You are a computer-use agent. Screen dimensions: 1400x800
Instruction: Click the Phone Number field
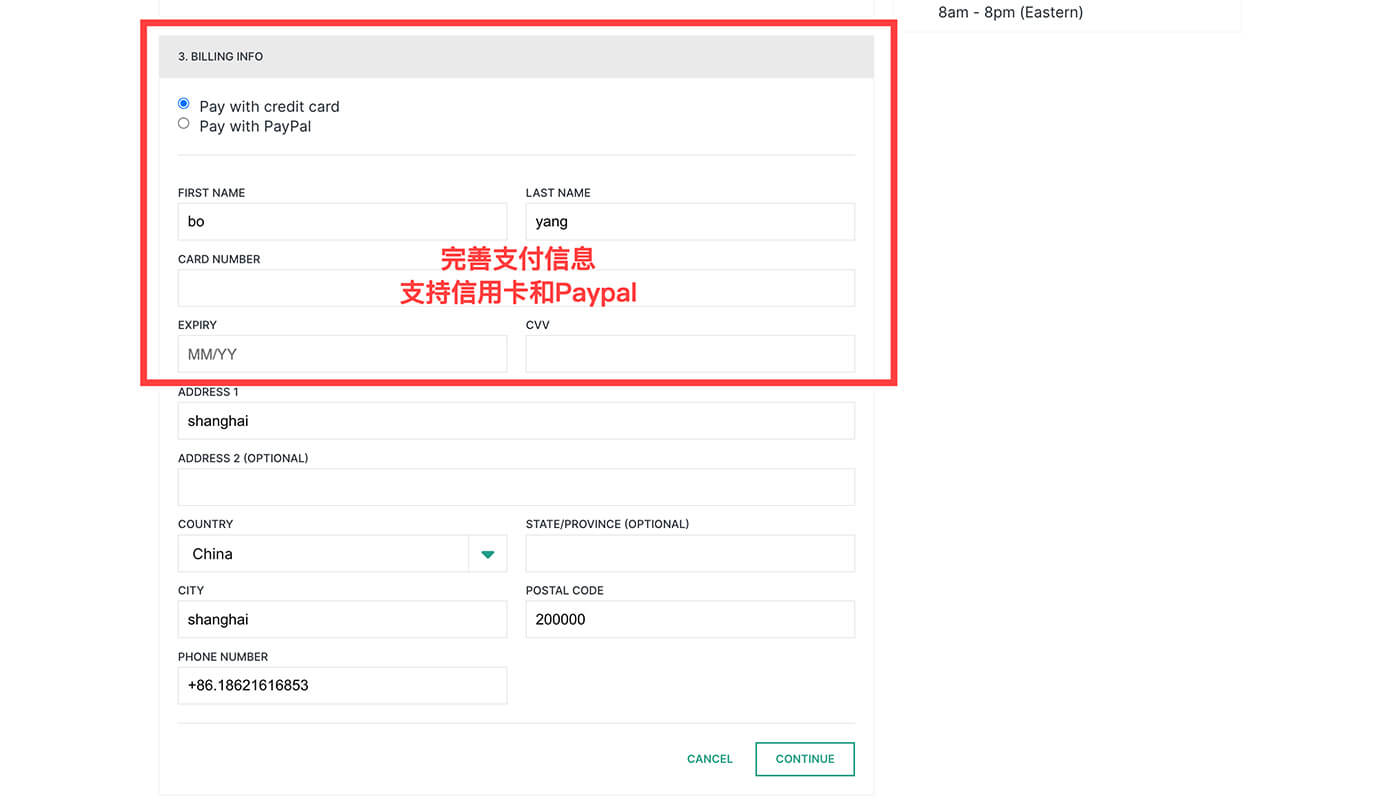(343, 686)
